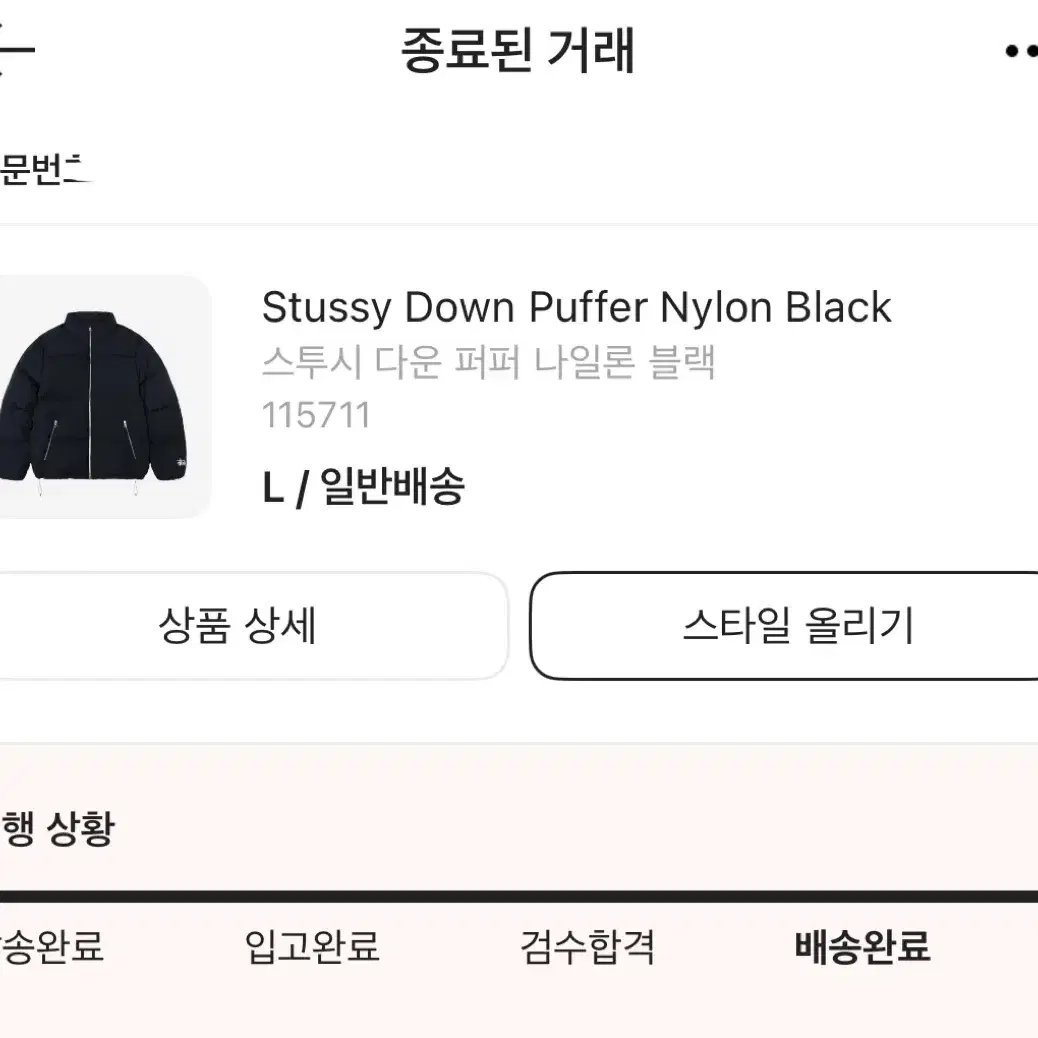Screen dimensions: 1038x1038
Task: Click the black progress status bar
Action: (519, 896)
